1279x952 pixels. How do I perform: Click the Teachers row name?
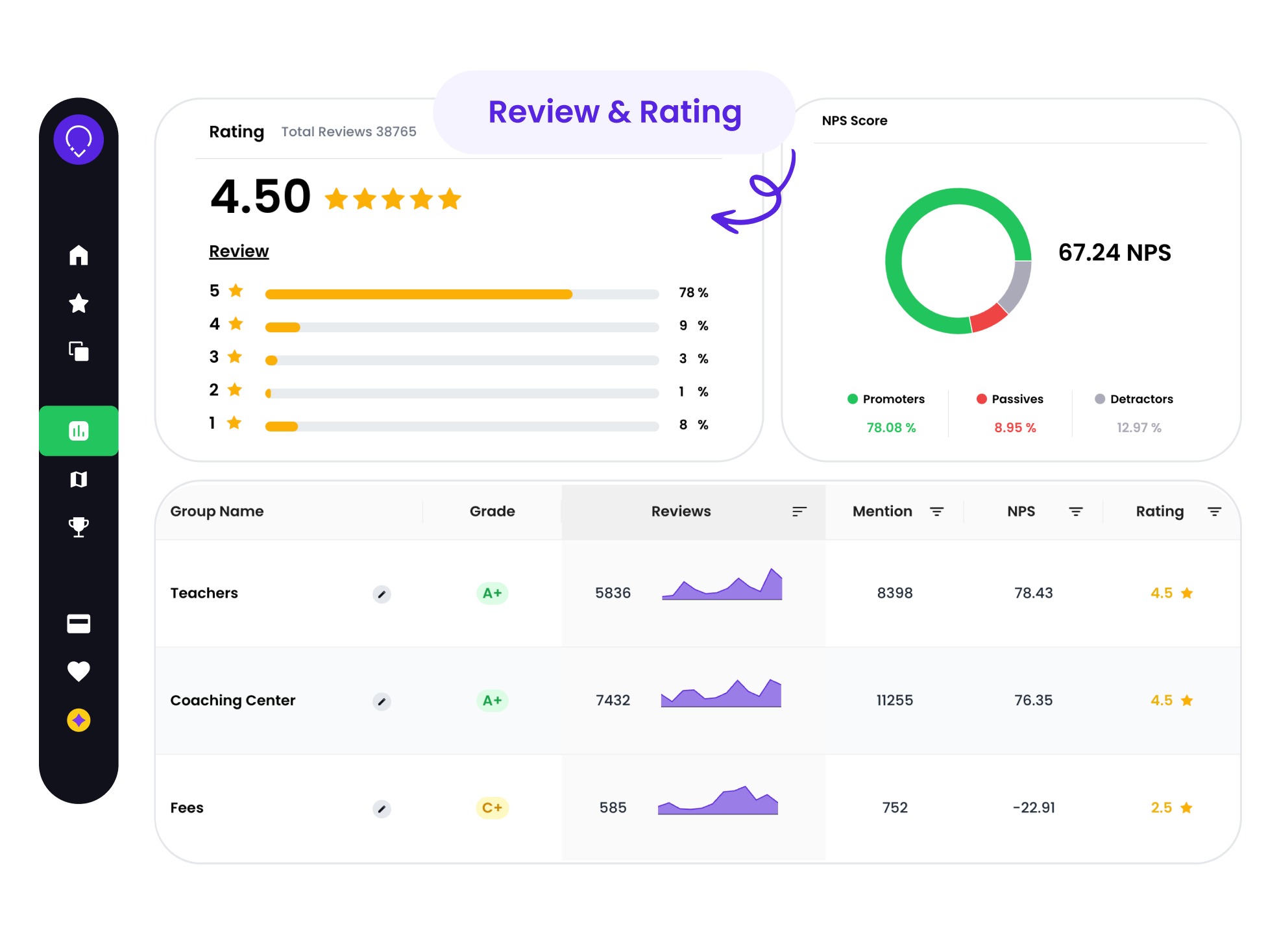pyautogui.click(x=204, y=593)
